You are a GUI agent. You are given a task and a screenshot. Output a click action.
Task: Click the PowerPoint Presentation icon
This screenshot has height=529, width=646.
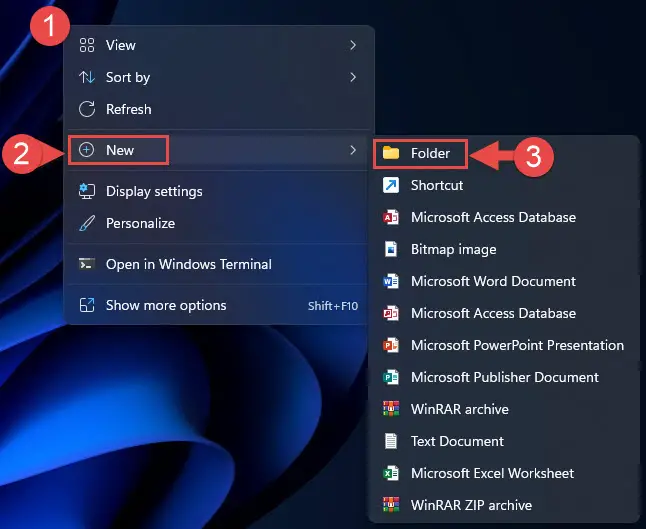pos(391,345)
